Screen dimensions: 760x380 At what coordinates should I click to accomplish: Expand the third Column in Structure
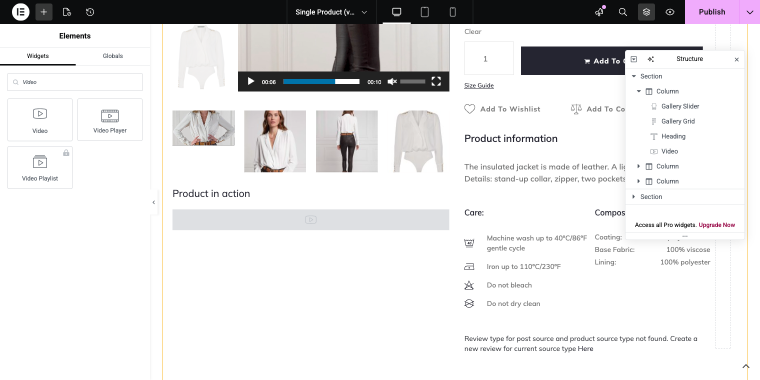point(638,181)
